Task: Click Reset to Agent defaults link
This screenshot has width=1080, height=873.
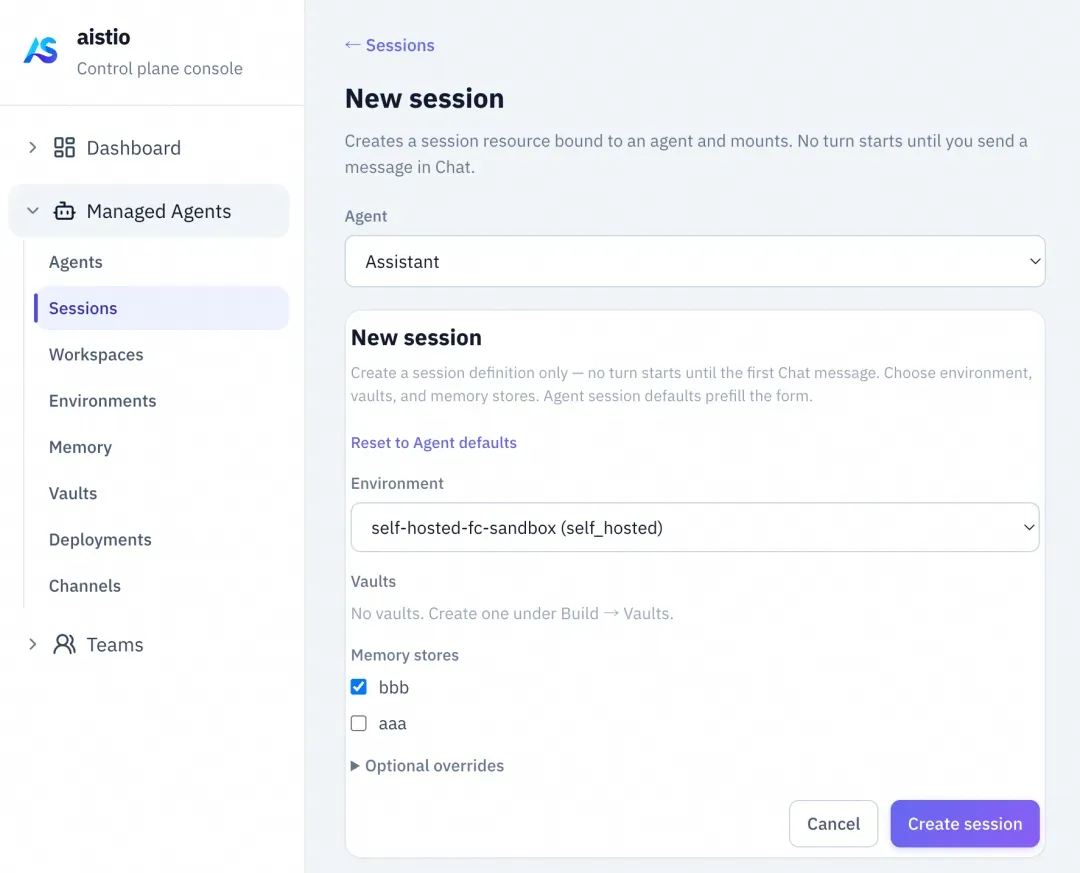Action: [x=434, y=442]
